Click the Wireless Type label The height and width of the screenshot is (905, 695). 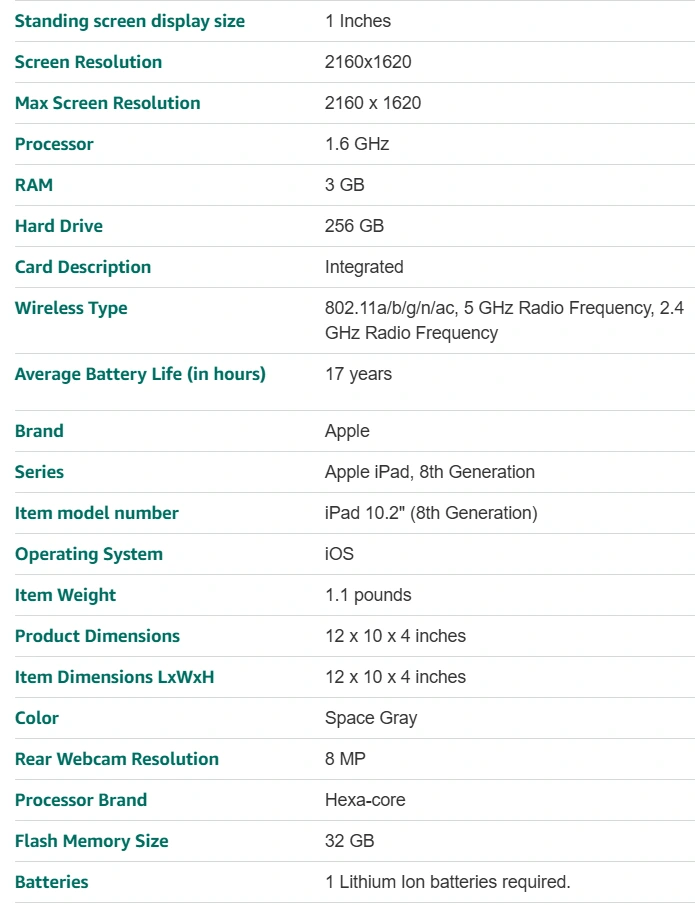[x=71, y=308]
